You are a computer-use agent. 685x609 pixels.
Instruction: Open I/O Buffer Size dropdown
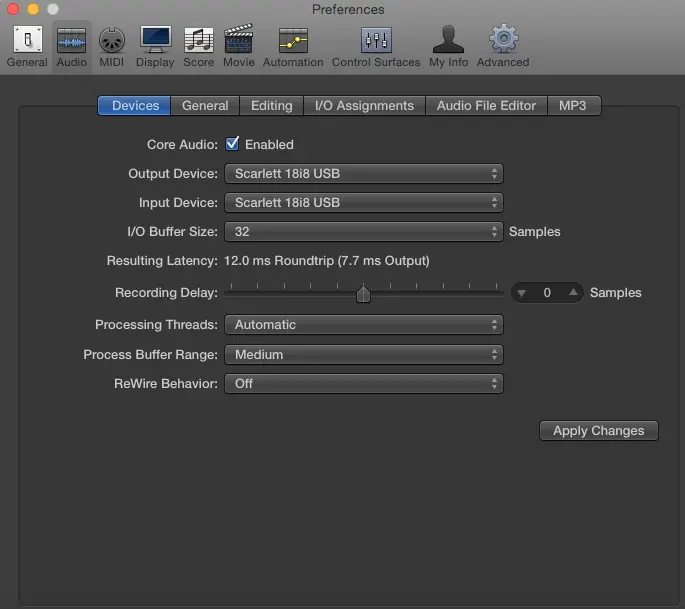click(x=364, y=232)
